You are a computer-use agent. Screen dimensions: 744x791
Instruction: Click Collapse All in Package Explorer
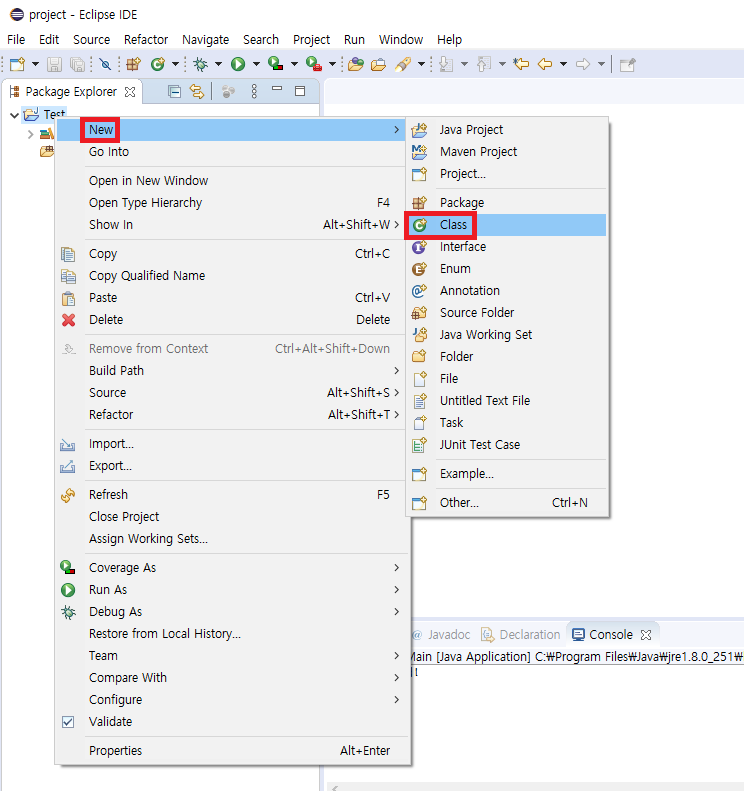tap(175, 92)
